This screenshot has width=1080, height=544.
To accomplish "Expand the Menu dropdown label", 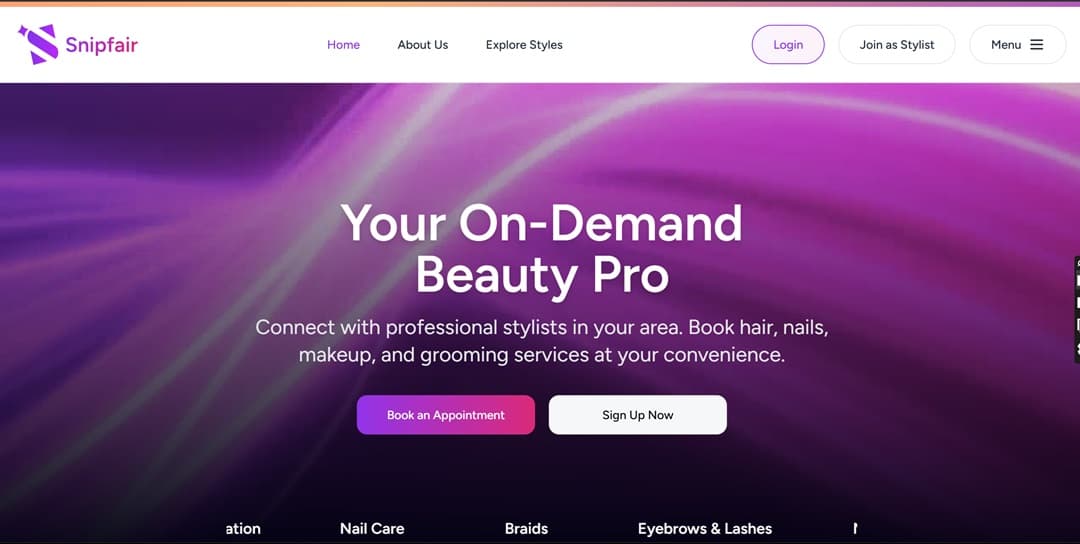I will click(x=1005, y=45).
